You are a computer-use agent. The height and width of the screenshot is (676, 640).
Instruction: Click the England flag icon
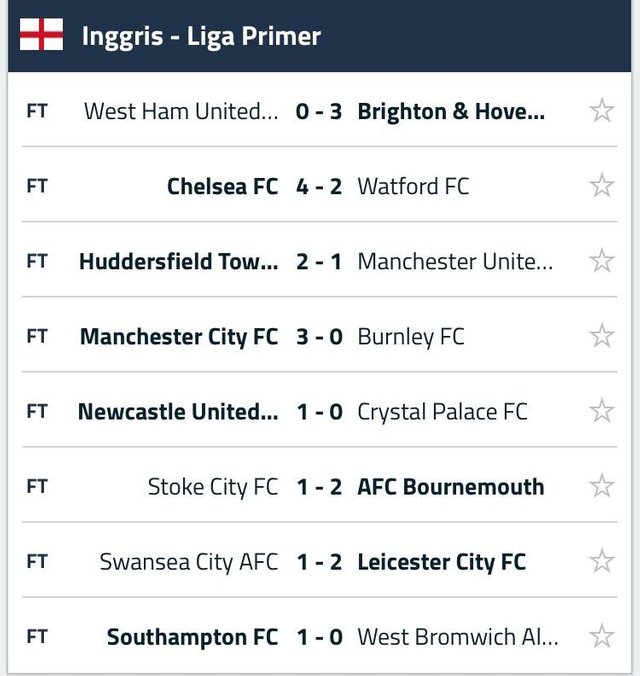(x=41, y=36)
